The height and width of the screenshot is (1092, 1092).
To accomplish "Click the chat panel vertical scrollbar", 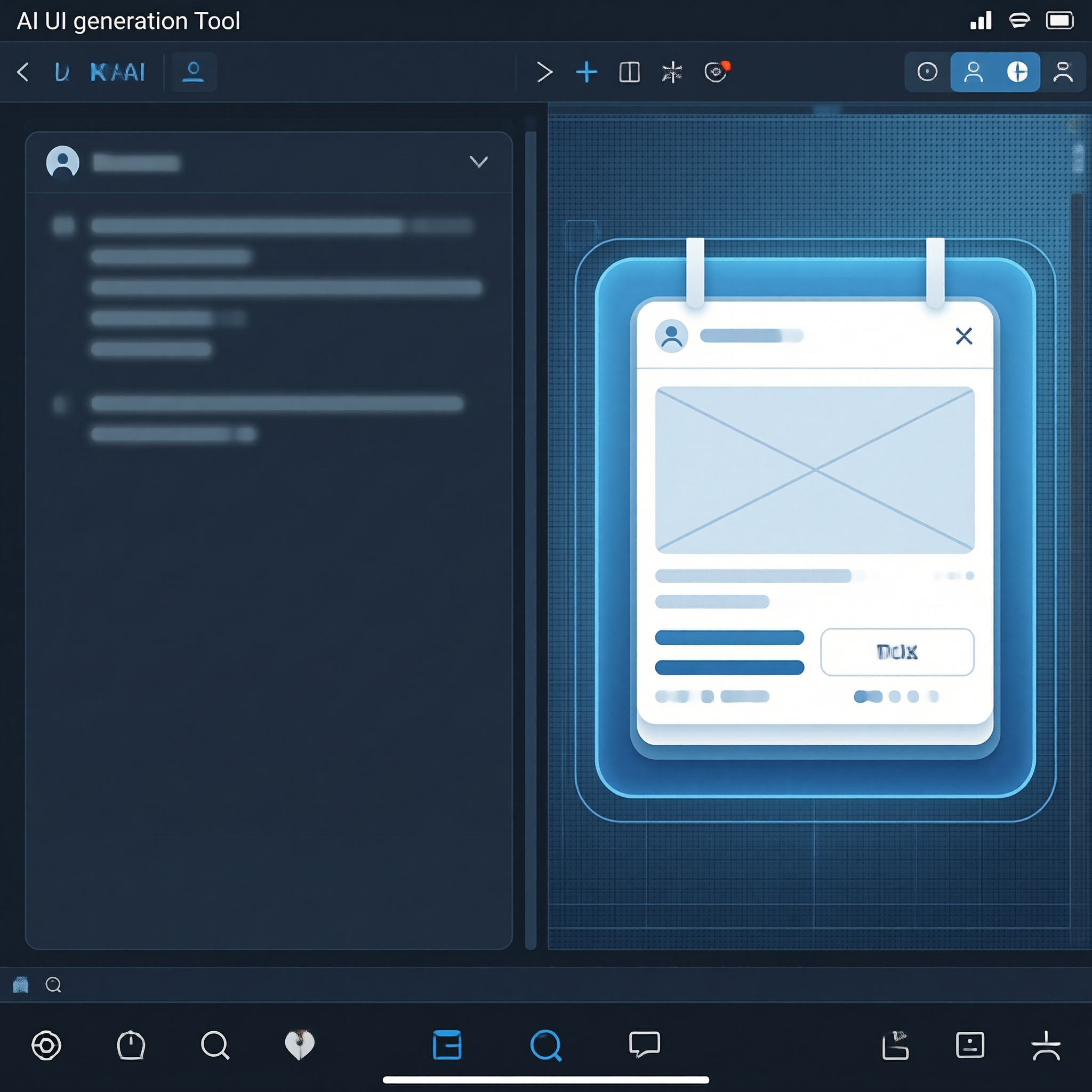I will tap(530, 540).
